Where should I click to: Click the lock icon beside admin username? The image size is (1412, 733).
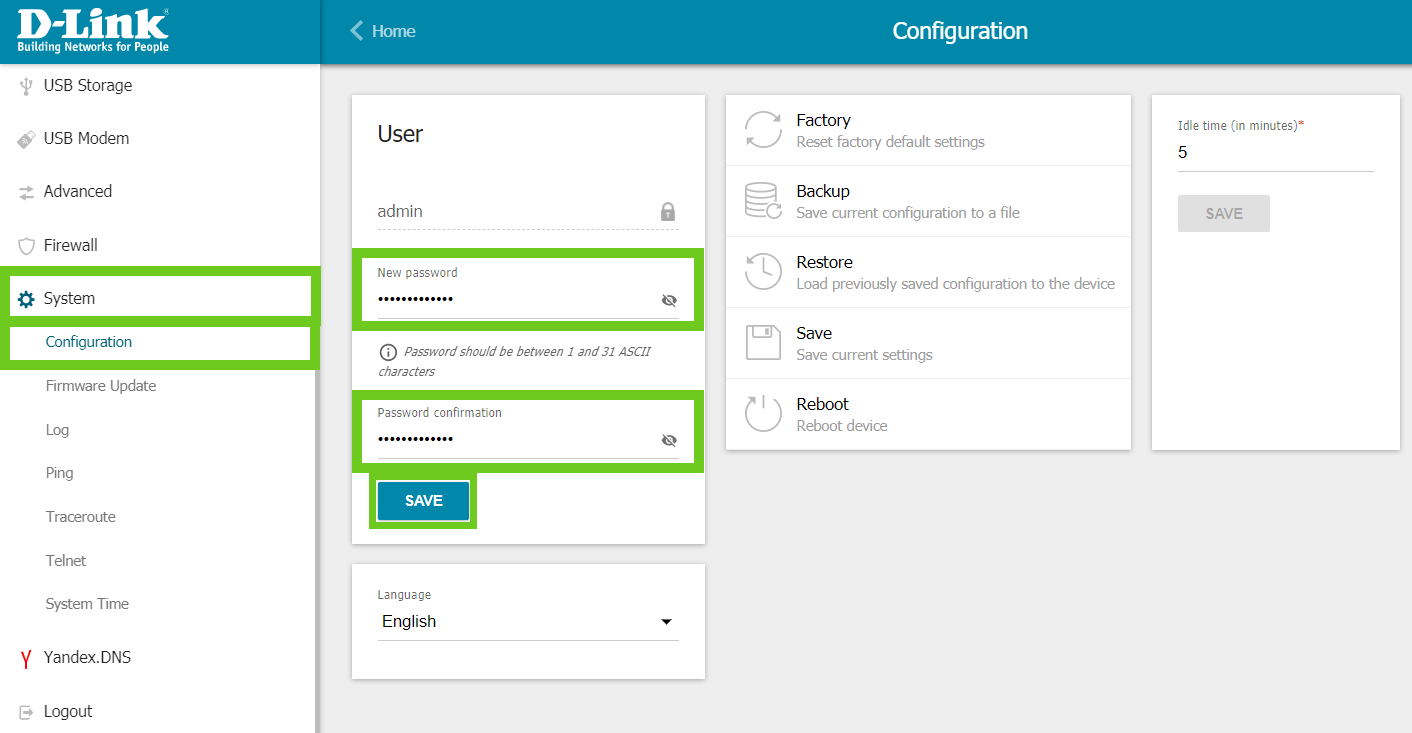click(668, 212)
